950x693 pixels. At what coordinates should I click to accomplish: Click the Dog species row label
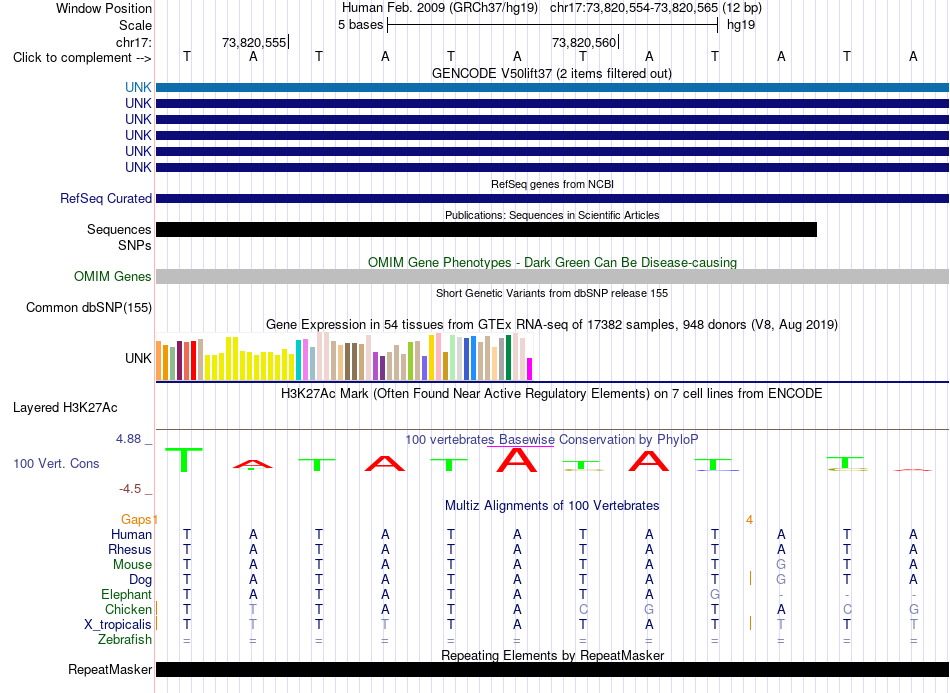(140, 580)
